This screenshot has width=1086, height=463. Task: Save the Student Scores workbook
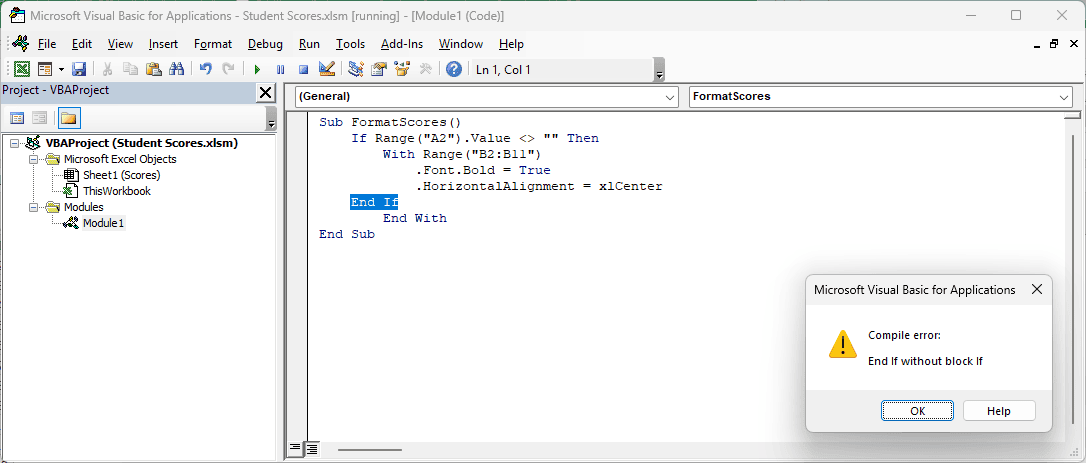pyautogui.click(x=79, y=69)
